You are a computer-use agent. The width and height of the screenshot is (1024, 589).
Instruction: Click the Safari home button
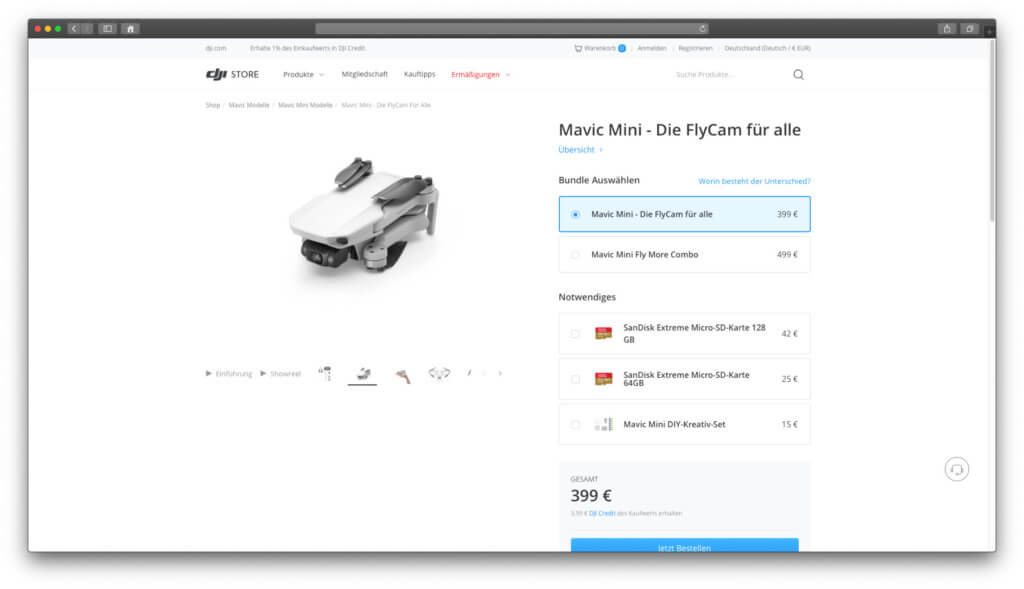point(131,29)
